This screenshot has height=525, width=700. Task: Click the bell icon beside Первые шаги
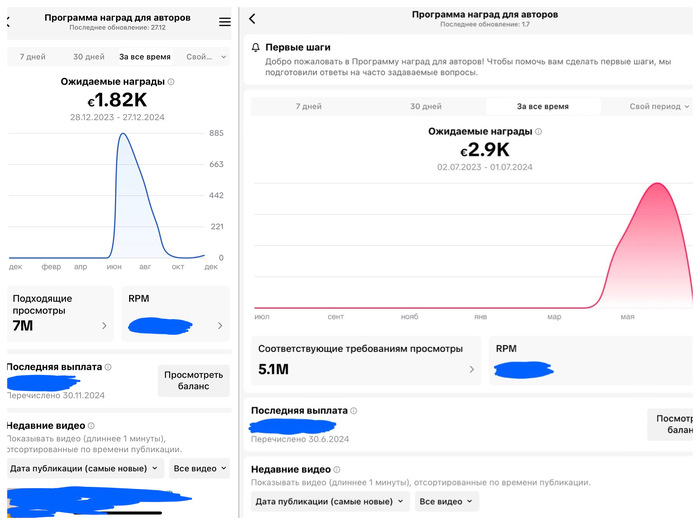tap(256, 47)
